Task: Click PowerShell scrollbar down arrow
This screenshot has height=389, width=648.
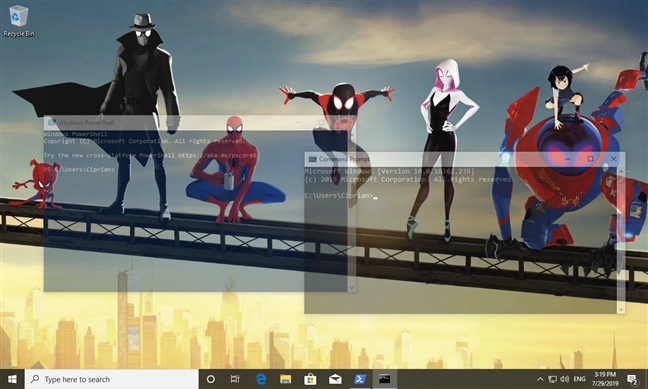Action: point(352,288)
